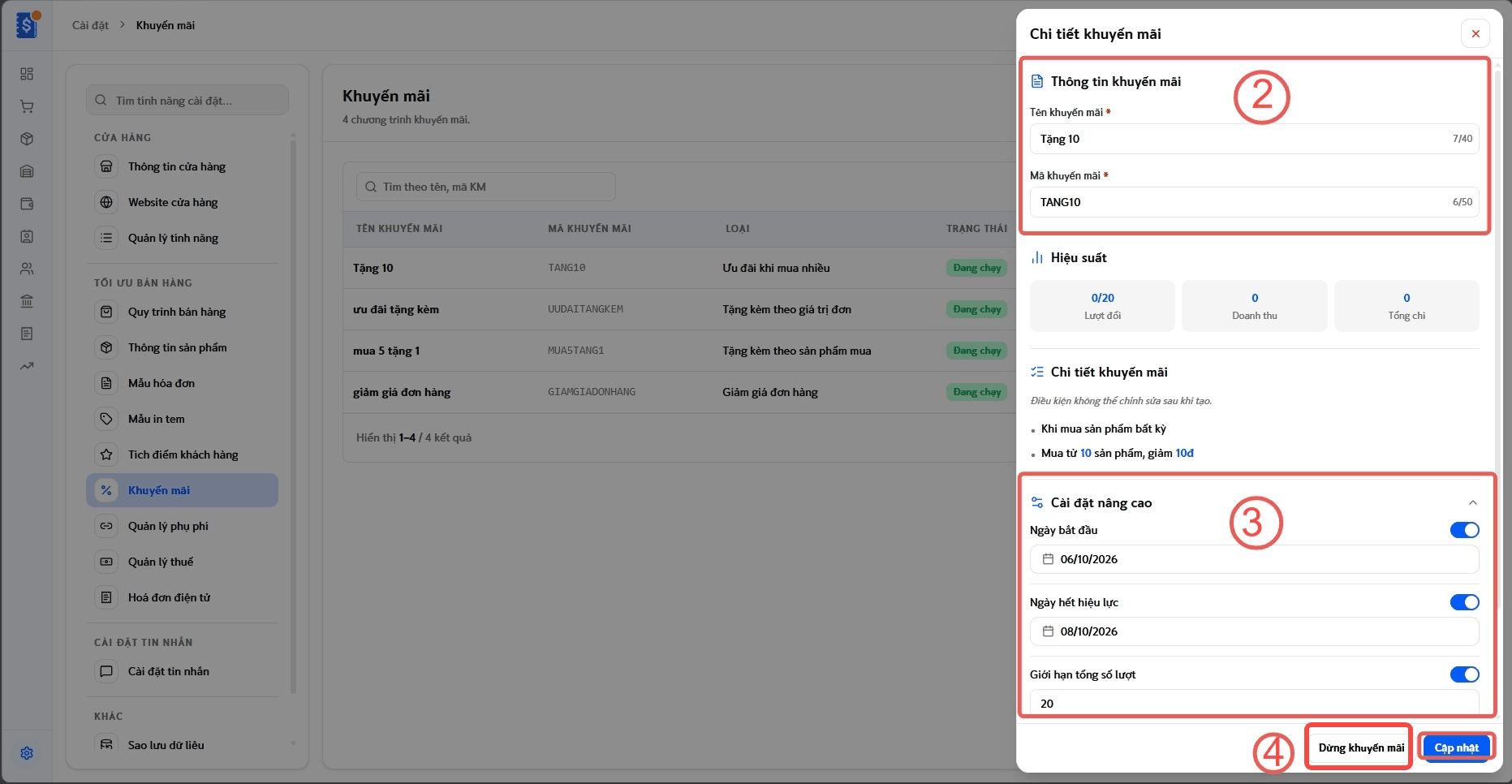The height and width of the screenshot is (784, 1512).
Task: Open Quản lý phụ phí settings
Action: pyautogui.click(x=182, y=526)
